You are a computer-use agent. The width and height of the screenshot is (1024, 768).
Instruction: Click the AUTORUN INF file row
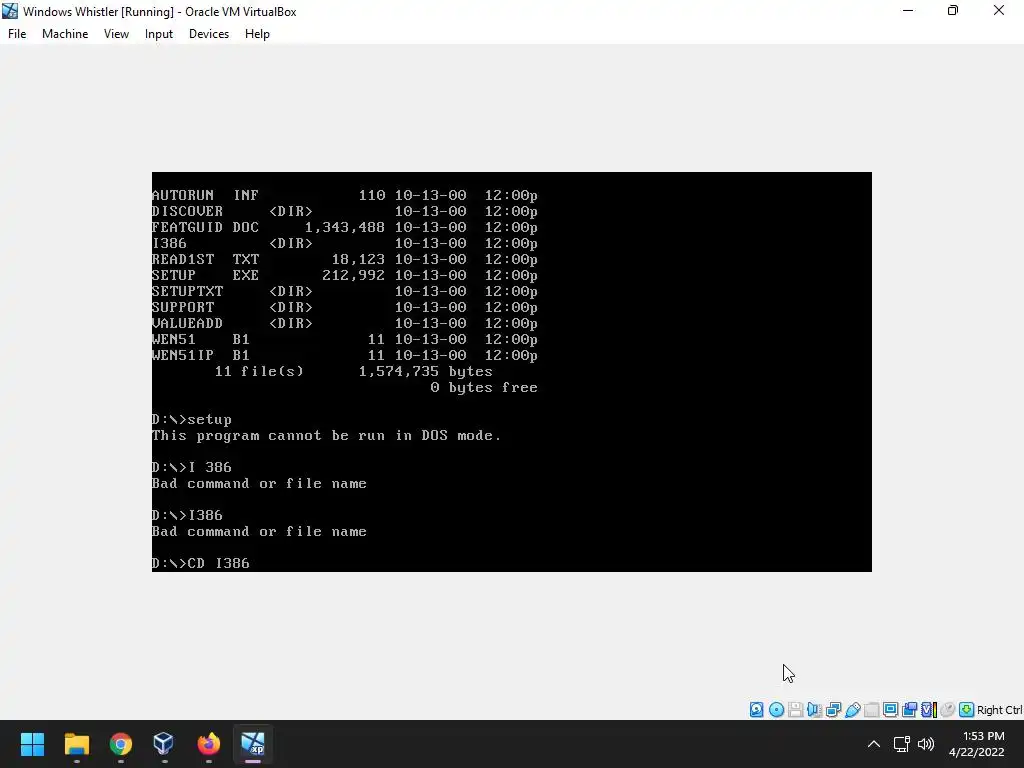[x=345, y=195]
